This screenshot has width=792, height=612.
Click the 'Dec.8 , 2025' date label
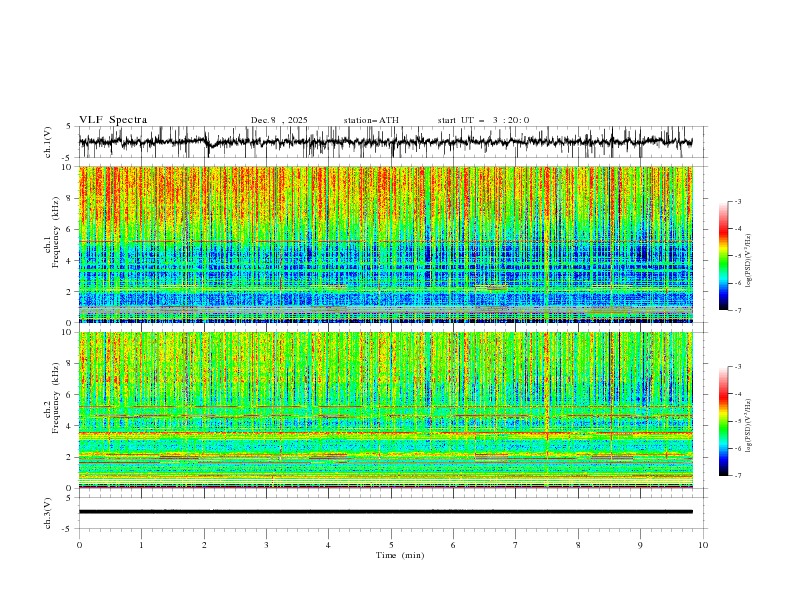click(x=279, y=120)
